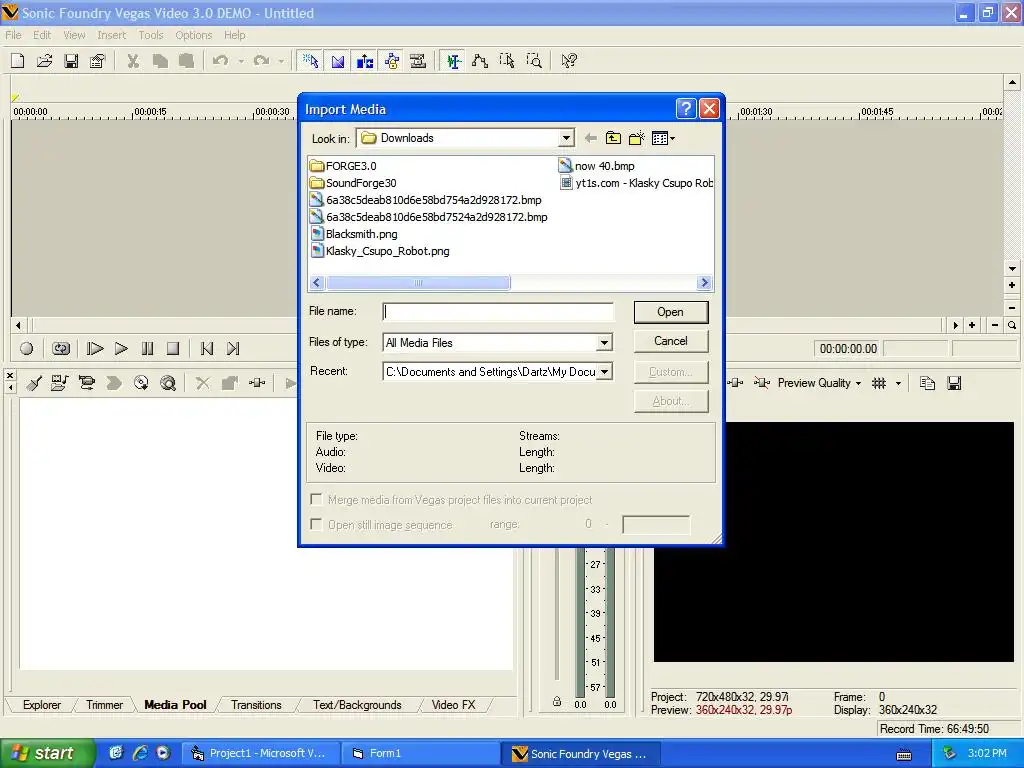Click the Import Media icon in Media Pool
Screen dimensions: 1024x768
(x=59, y=383)
